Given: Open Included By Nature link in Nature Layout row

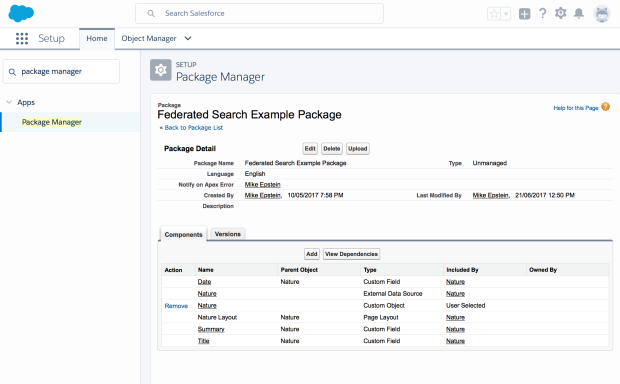Looking at the screenshot, I should point(456,318).
